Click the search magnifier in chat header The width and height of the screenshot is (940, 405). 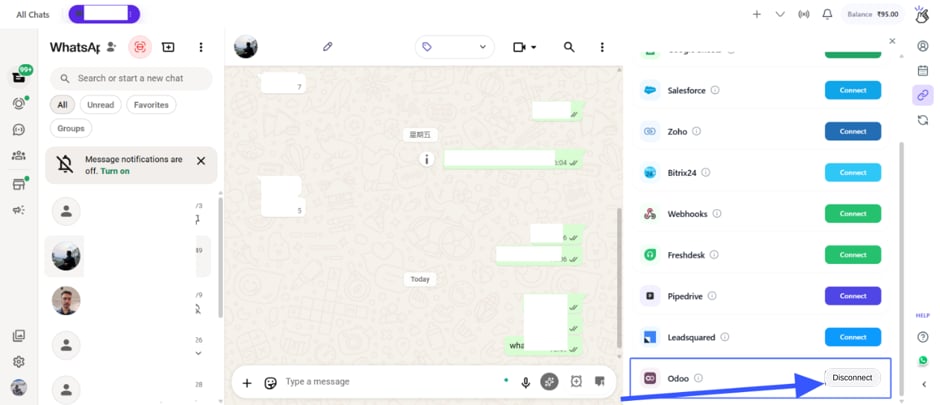(569, 47)
